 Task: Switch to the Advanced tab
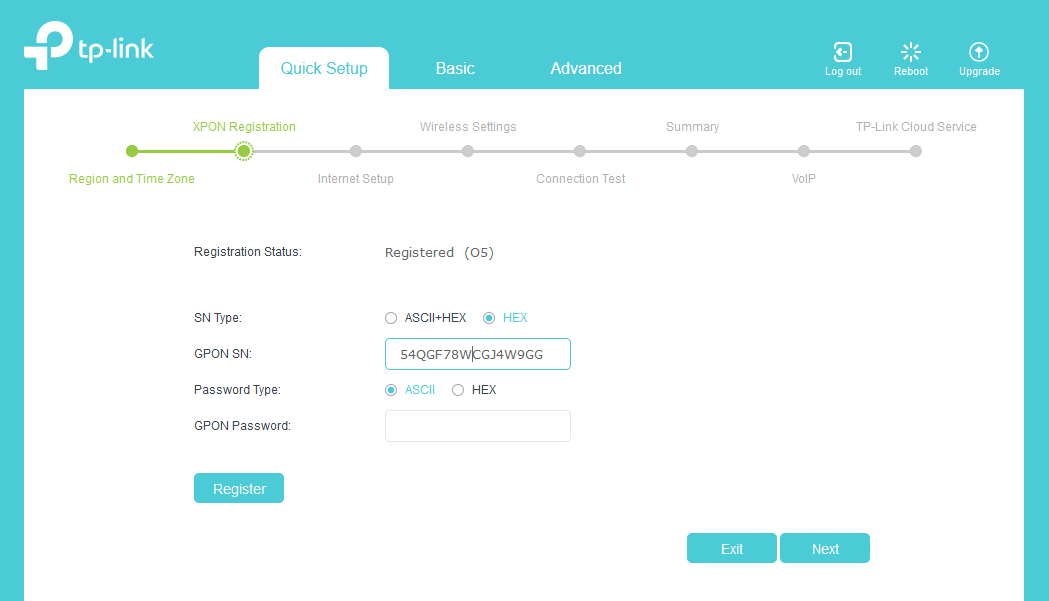pyautogui.click(x=585, y=68)
